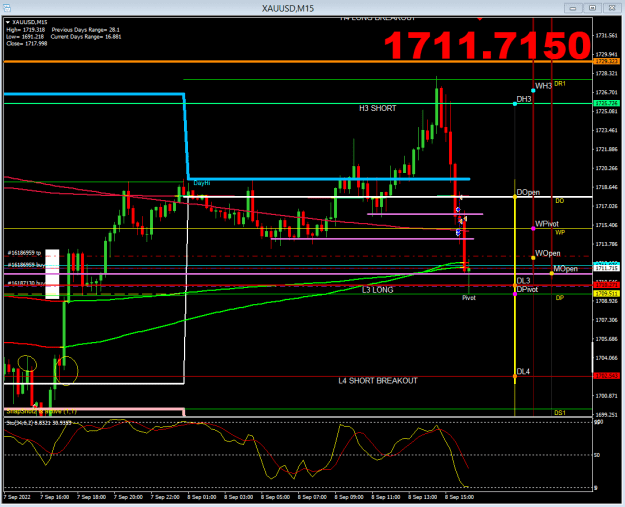Click the small yellow ellipse drawing on chart
Screen dimensions: 625x507
(28, 363)
